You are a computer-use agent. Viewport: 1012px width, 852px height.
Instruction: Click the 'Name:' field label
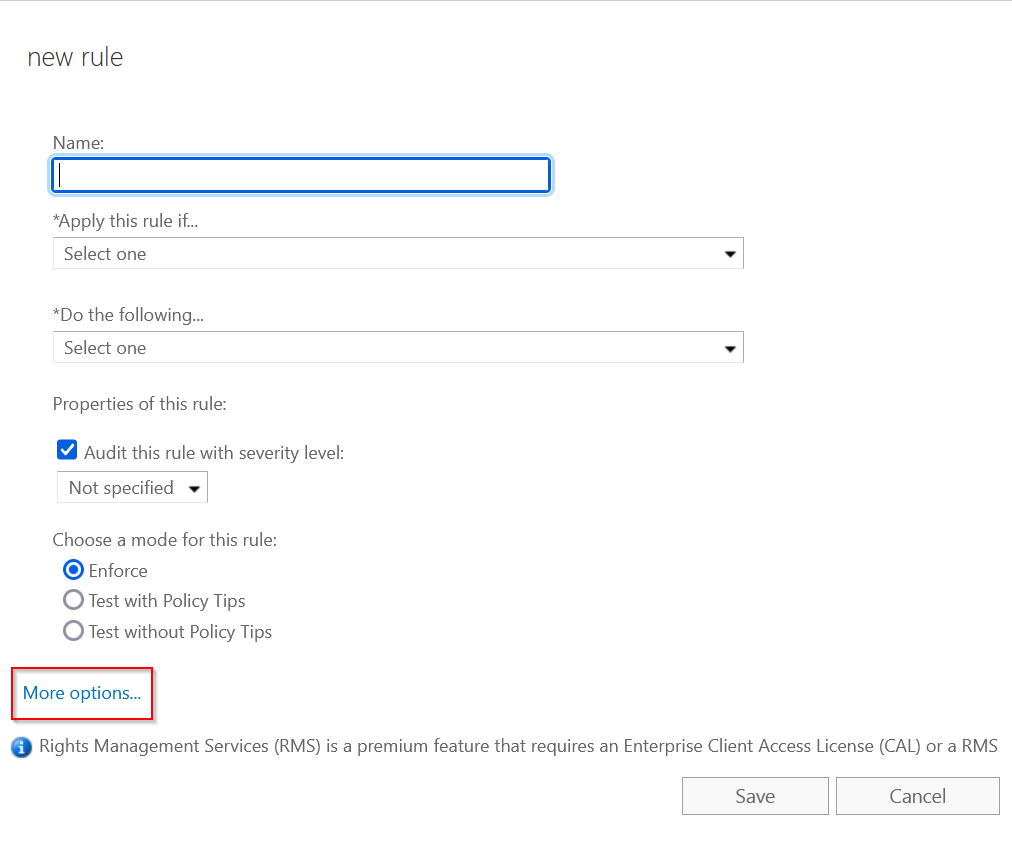tap(78, 143)
